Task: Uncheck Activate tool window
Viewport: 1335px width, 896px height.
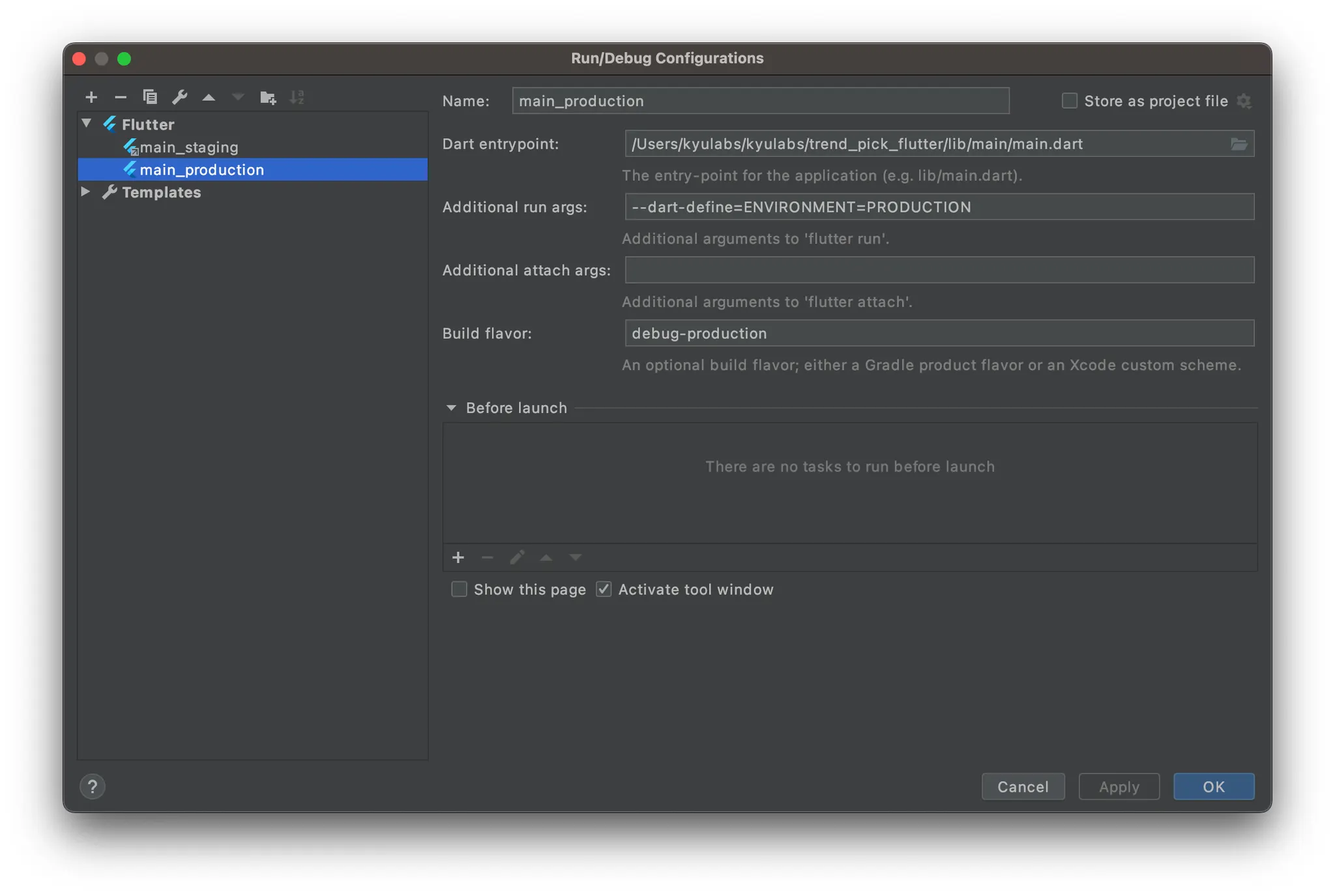Action: click(x=604, y=589)
